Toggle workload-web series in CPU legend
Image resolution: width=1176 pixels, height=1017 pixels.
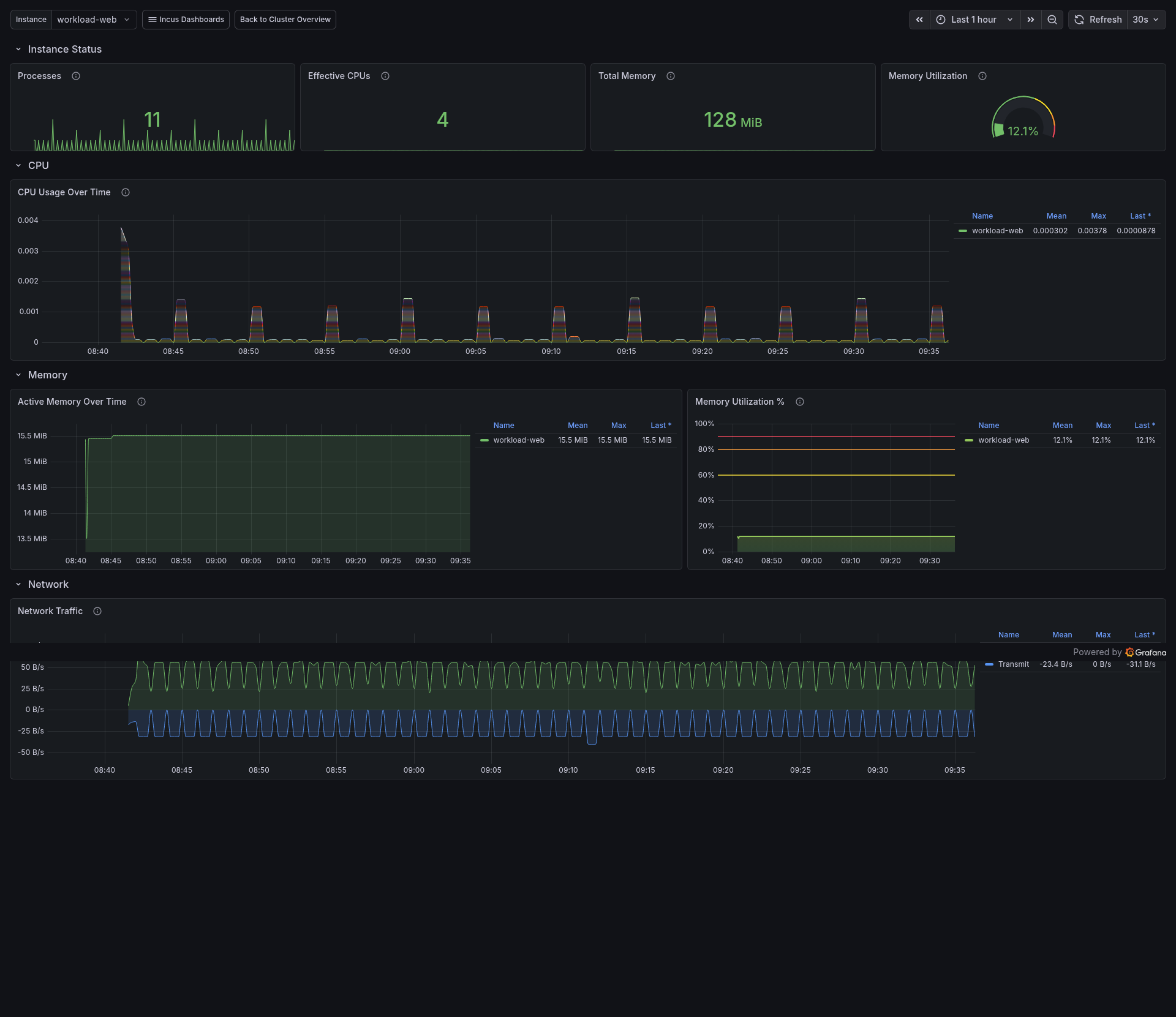(997, 231)
